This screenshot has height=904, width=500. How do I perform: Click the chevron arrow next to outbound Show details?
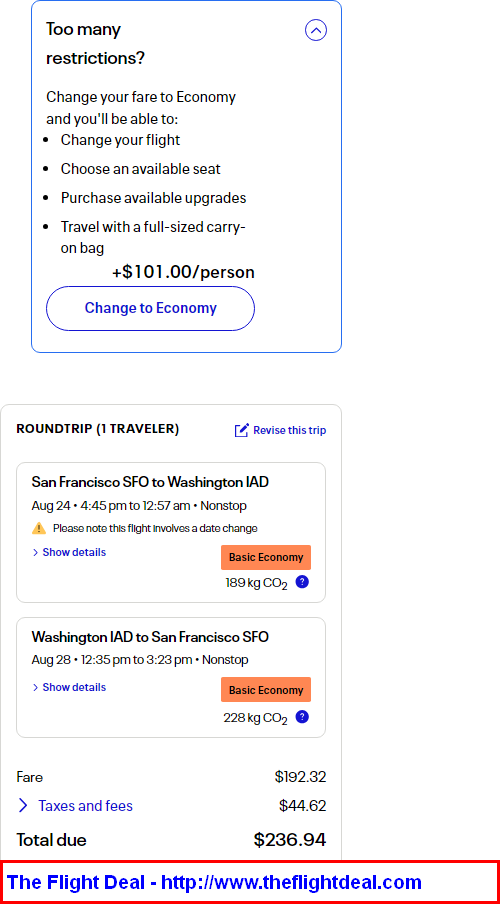pyautogui.click(x=35, y=552)
